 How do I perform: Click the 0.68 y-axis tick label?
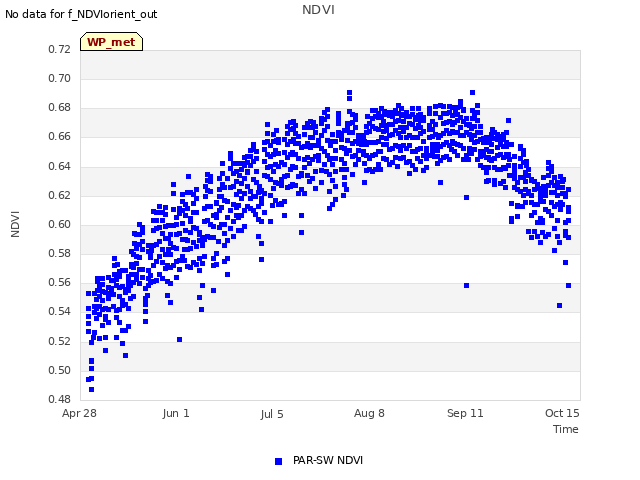[60, 108]
